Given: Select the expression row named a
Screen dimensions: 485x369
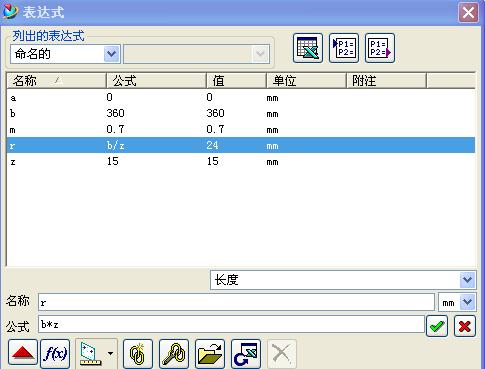Looking at the screenshot, I should (241, 97).
